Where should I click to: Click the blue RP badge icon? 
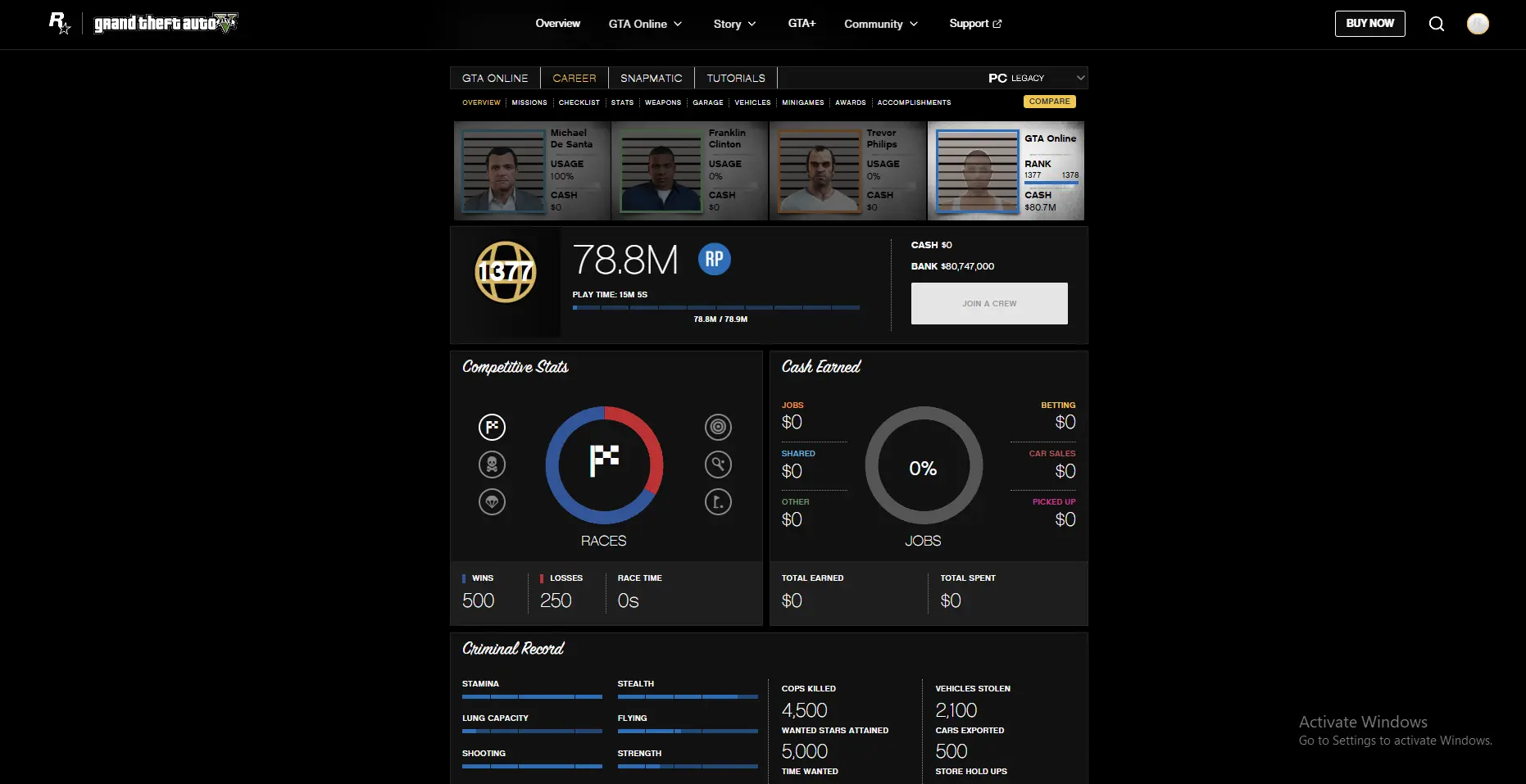pyautogui.click(x=714, y=259)
